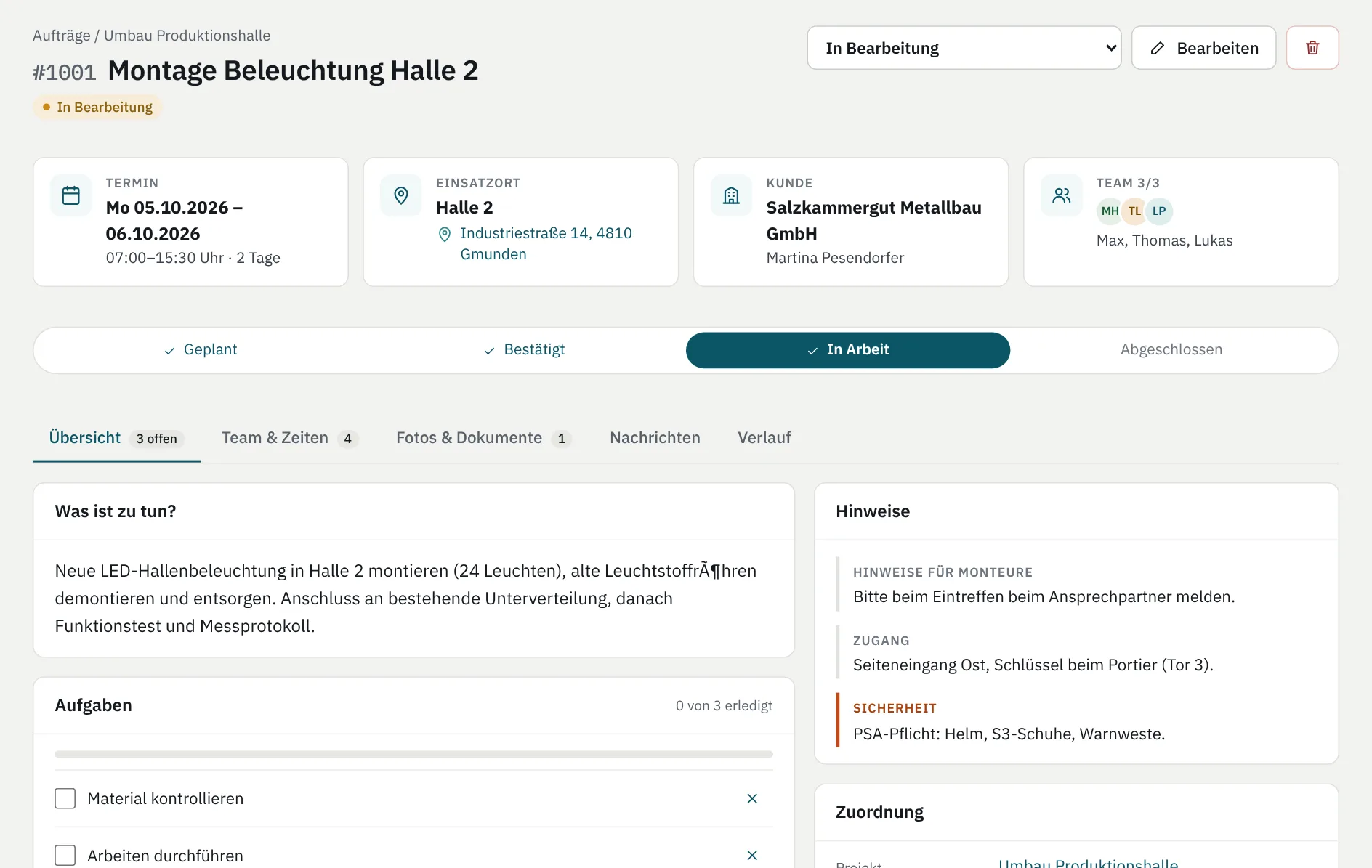Click the LP team avatar
The height and width of the screenshot is (868, 1372).
[x=1159, y=211]
